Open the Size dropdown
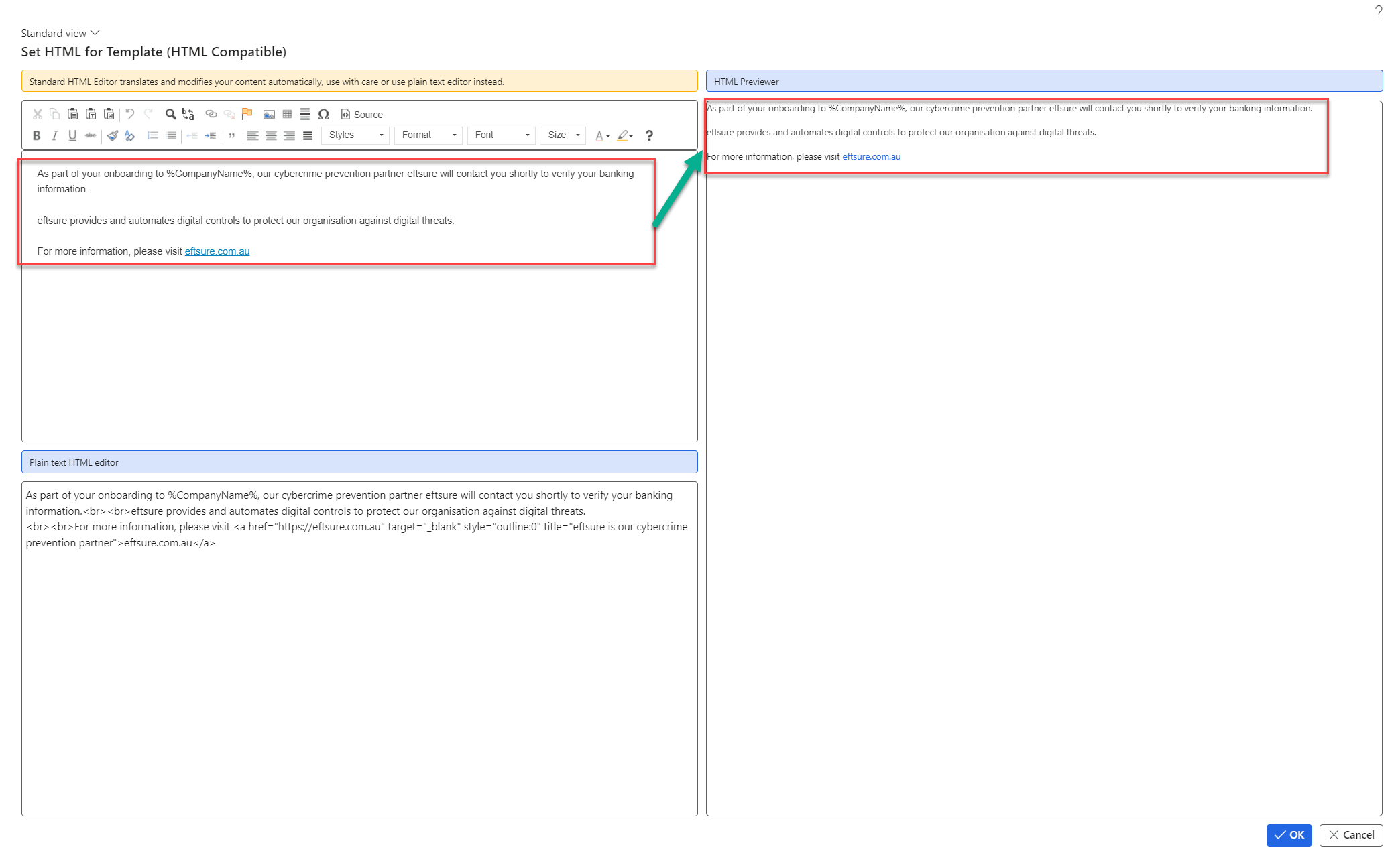Screen dimensions: 1396x868 (x=563, y=135)
